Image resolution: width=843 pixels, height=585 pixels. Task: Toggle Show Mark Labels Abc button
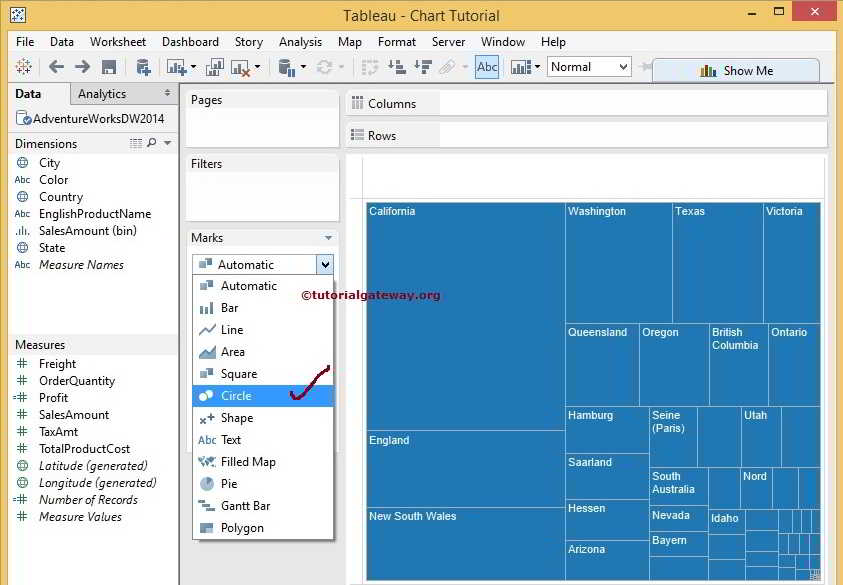[x=487, y=67]
